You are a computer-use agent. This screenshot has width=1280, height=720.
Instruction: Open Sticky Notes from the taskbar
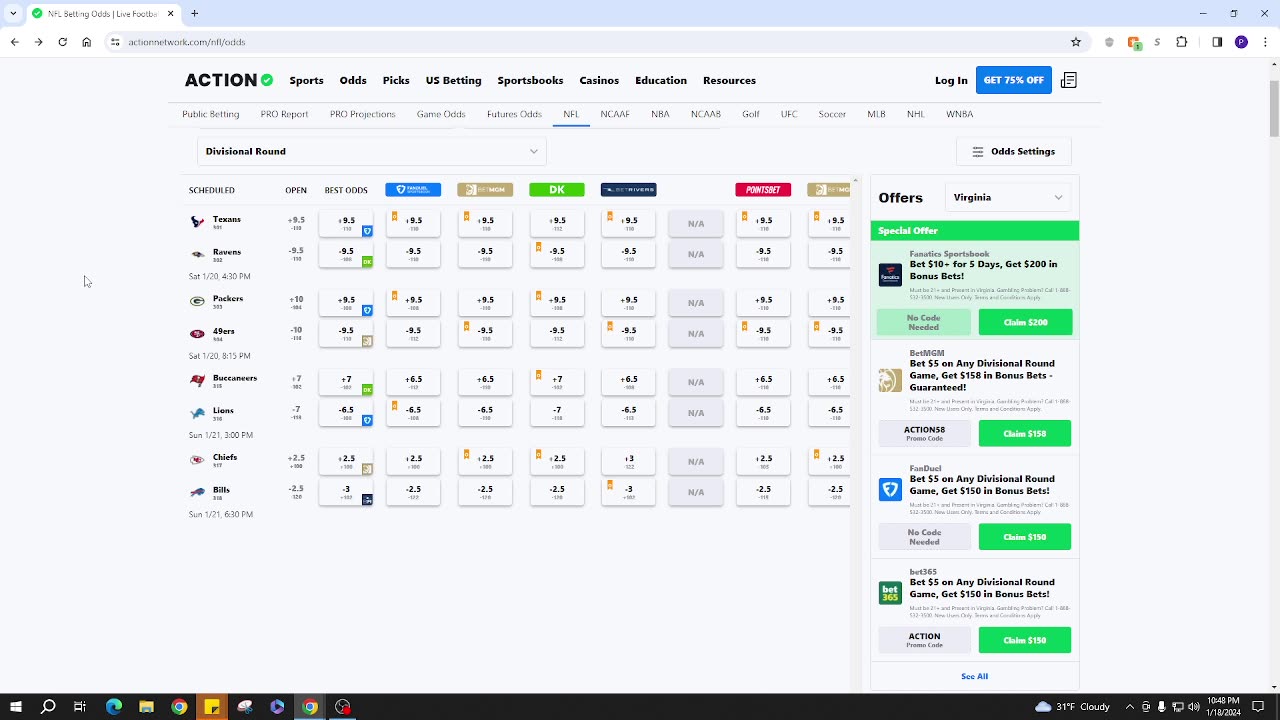212,707
